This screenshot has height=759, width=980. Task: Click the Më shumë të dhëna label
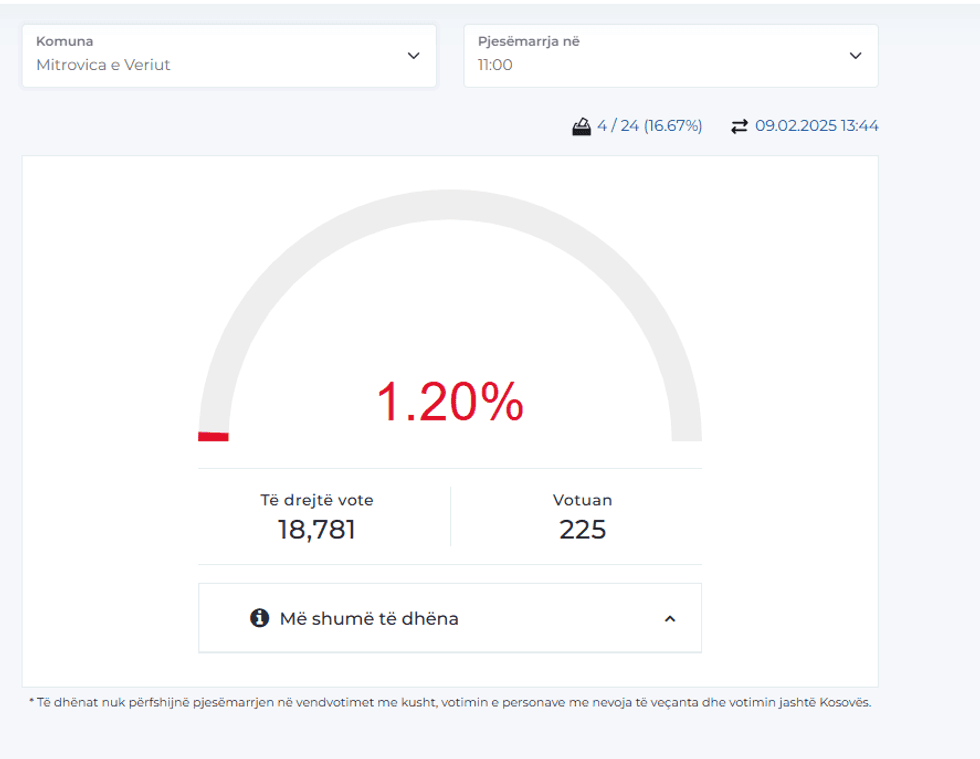[369, 619]
